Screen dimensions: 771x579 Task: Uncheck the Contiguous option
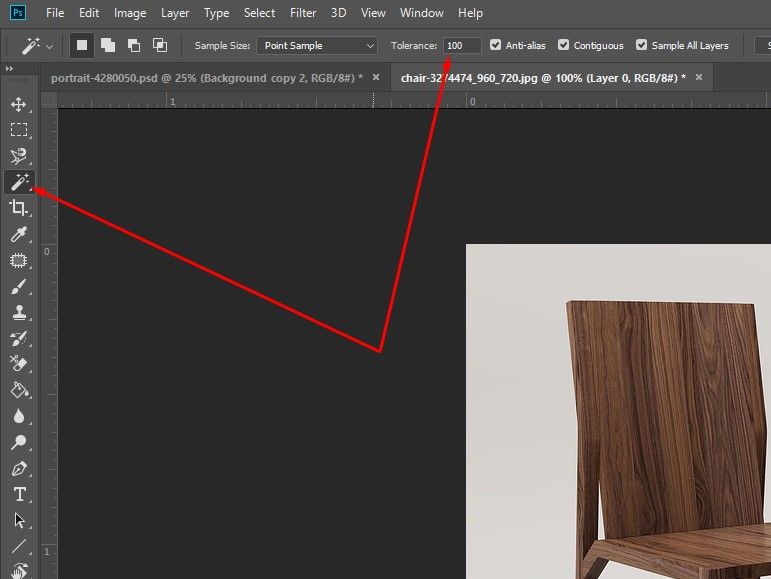point(564,45)
